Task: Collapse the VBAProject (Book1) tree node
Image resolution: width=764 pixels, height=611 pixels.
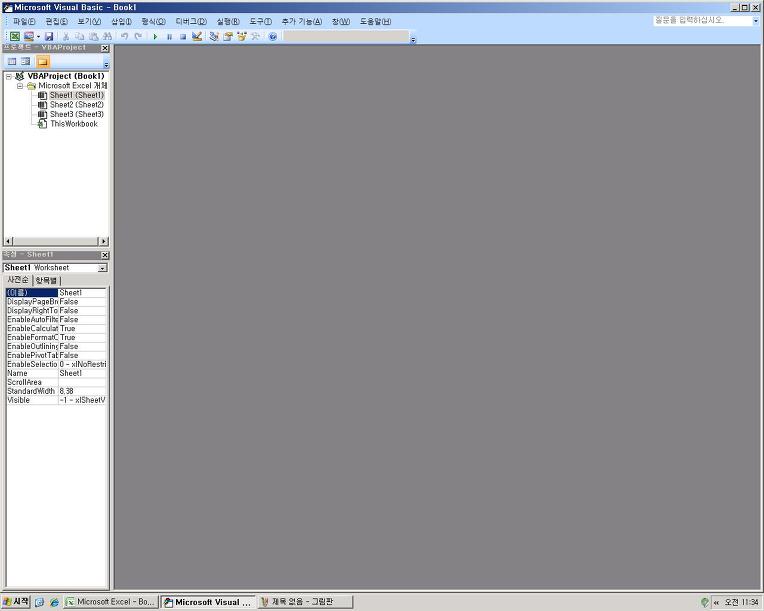Action: click(x=8, y=76)
